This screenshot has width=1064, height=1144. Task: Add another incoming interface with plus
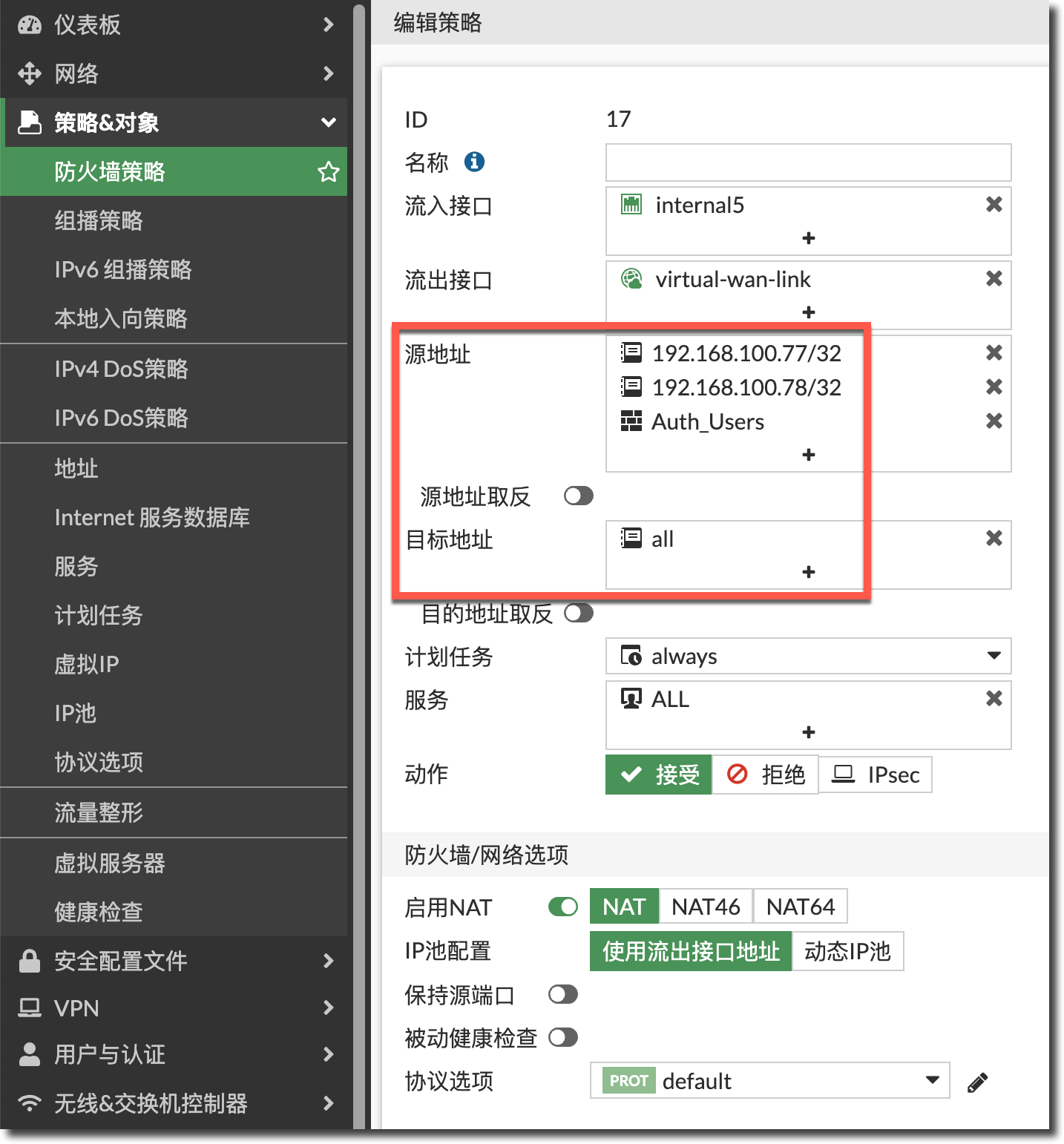point(809,238)
